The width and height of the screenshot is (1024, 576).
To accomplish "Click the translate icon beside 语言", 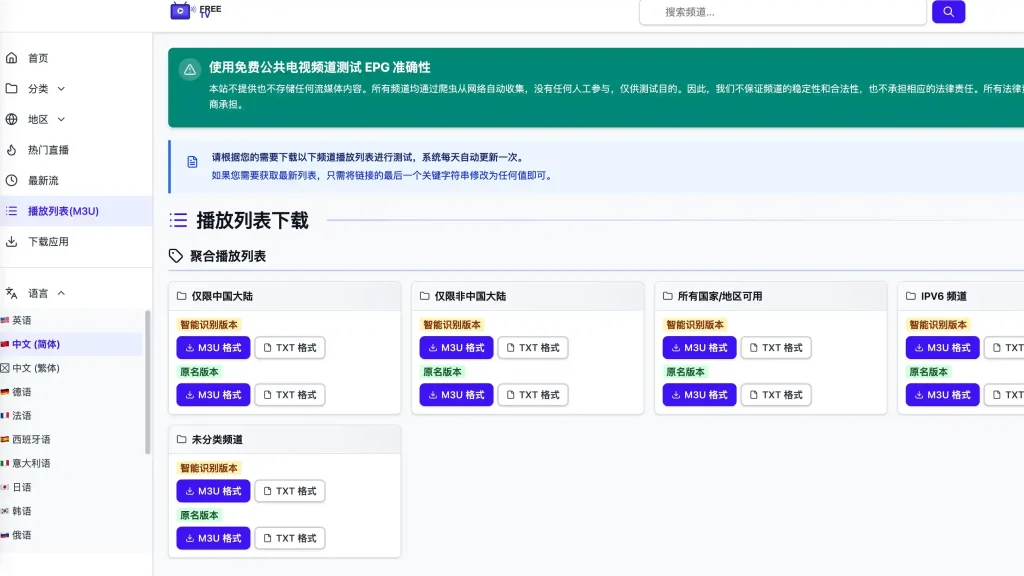I will tap(12, 293).
